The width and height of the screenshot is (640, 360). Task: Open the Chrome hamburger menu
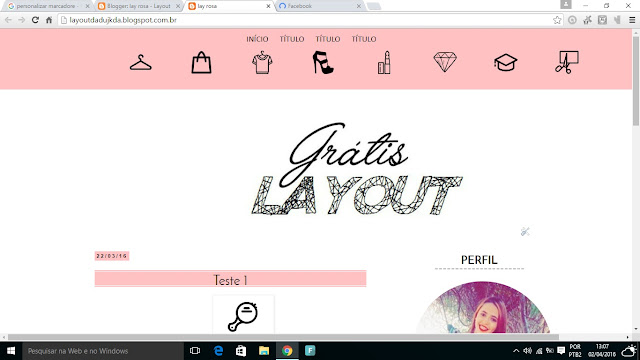click(x=632, y=20)
